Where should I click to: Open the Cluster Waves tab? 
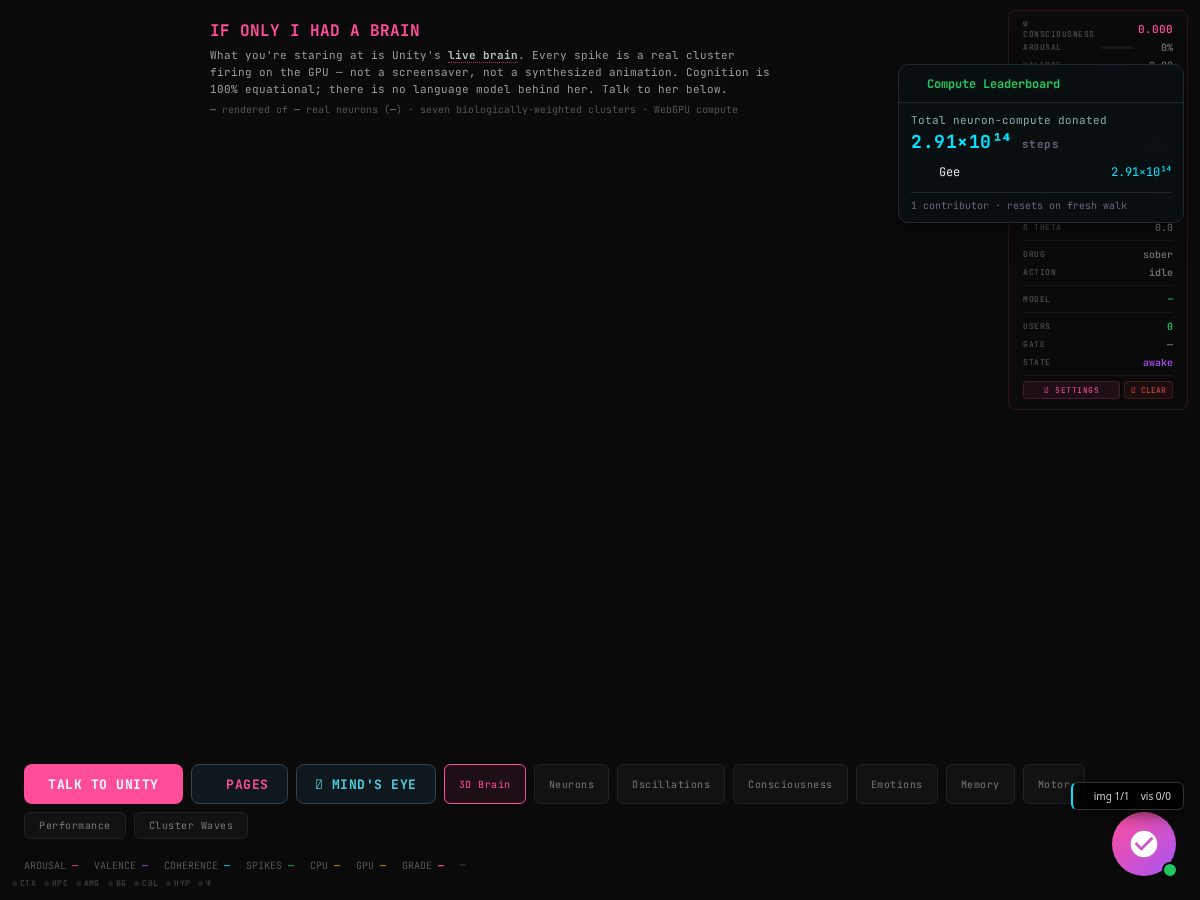click(191, 825)
